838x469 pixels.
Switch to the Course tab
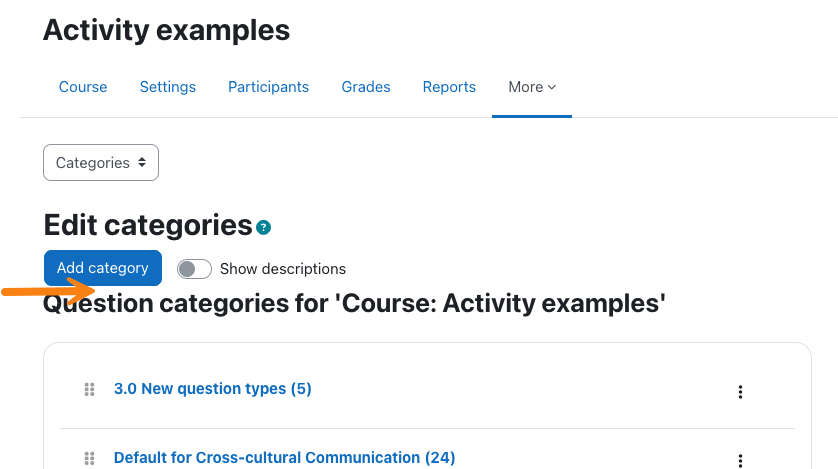point(83,87)
